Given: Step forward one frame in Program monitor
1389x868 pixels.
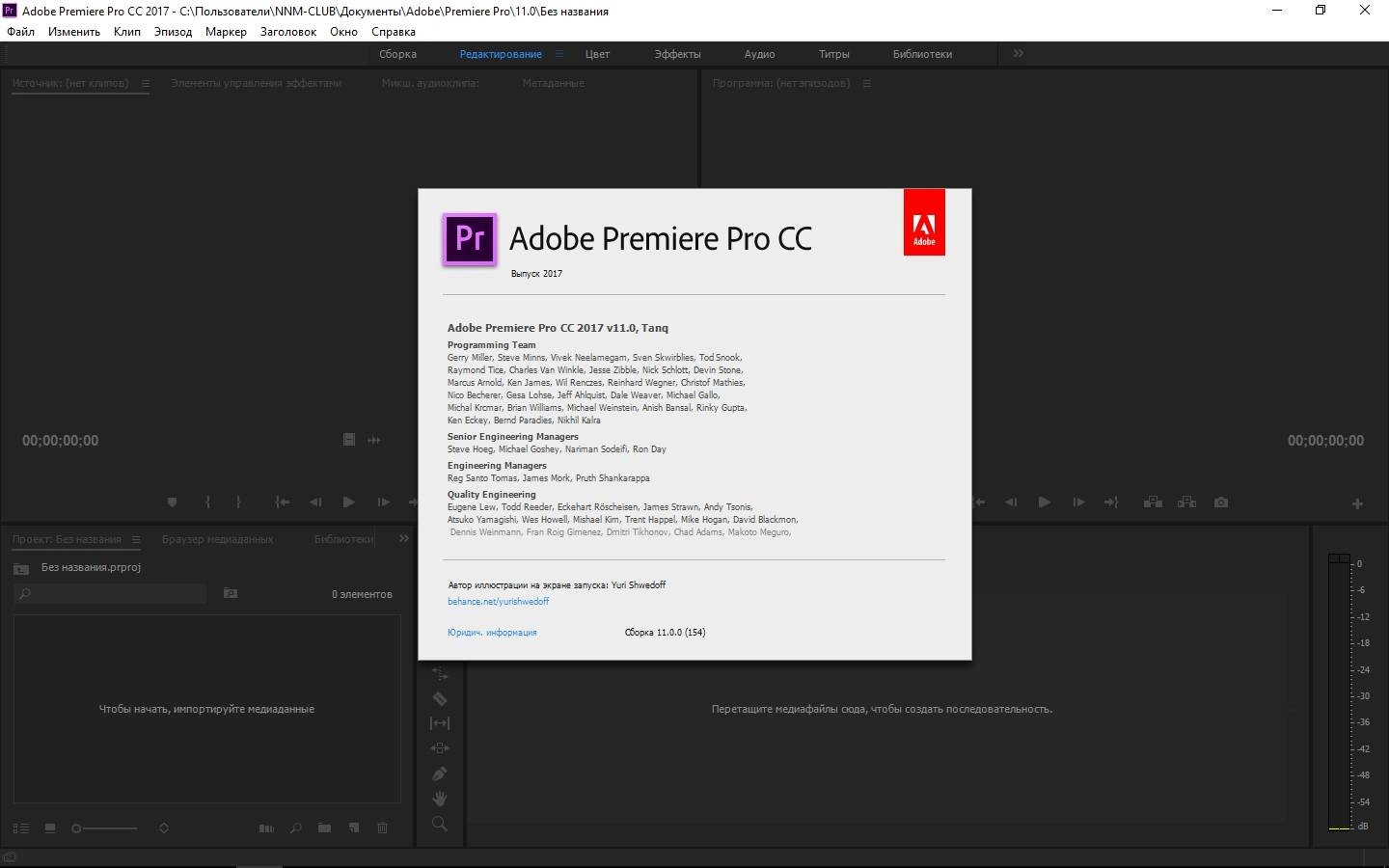Looking at the screenshot, I should point(1078,502).
